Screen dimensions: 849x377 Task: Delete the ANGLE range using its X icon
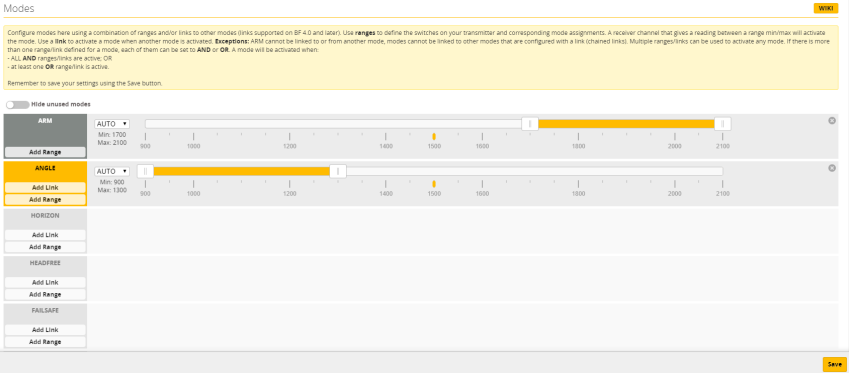coord(832,168)
